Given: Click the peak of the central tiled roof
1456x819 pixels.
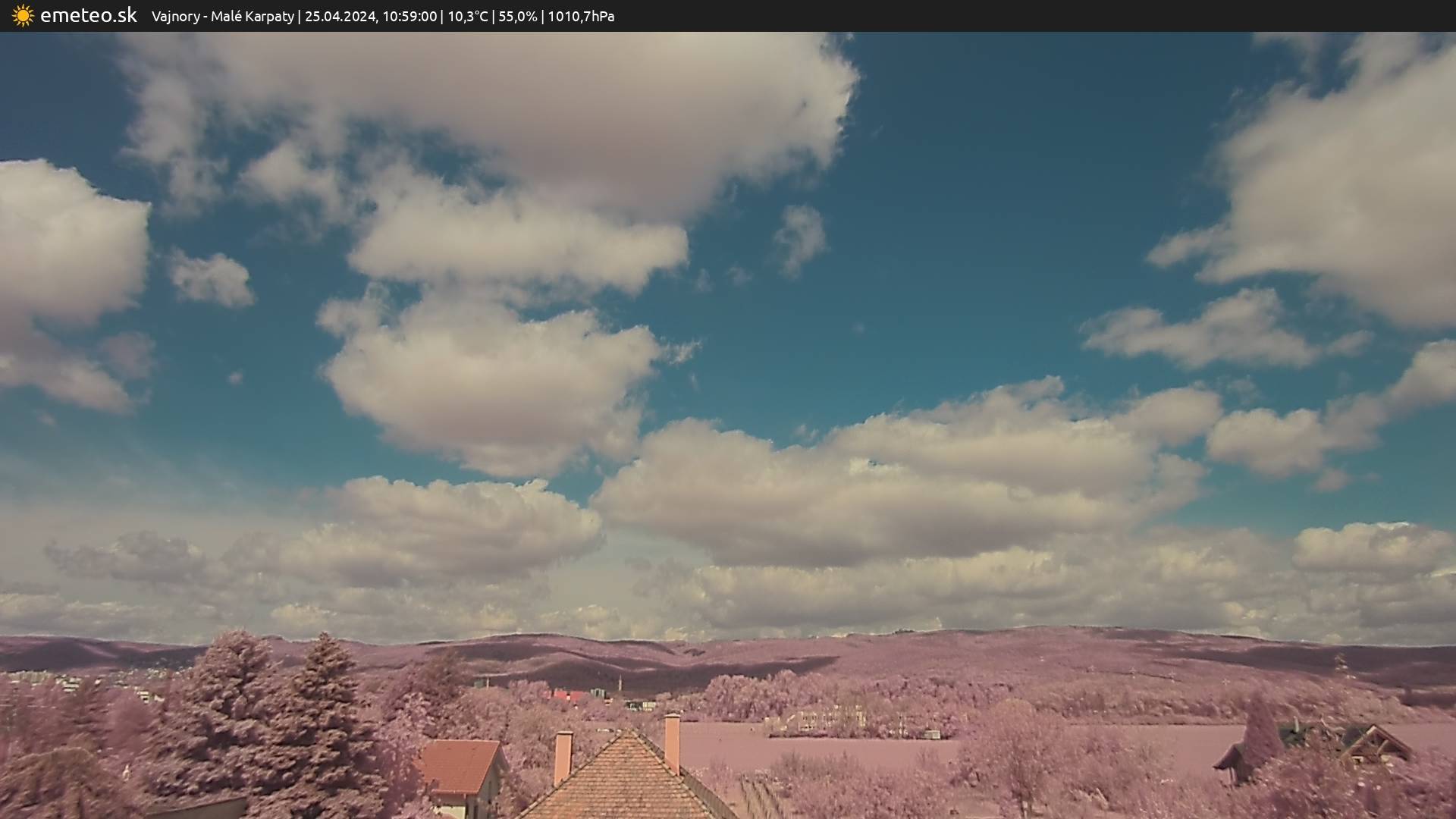Looking at the screenshot, I should point(628,734).
